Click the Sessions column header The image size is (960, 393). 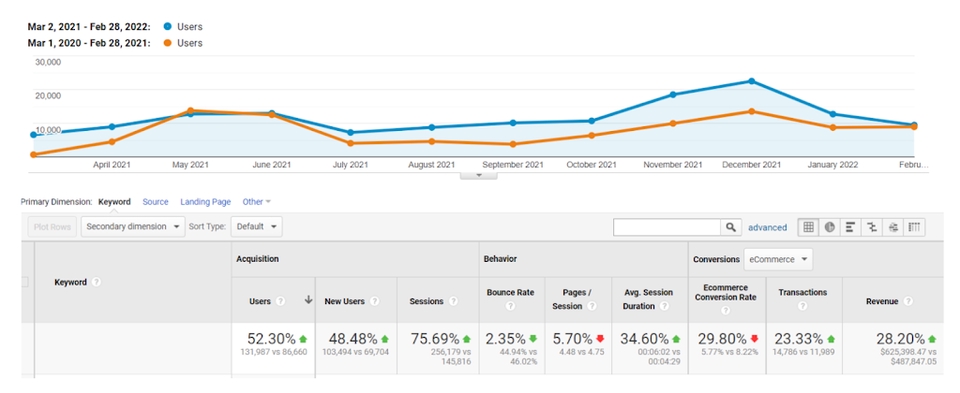(427, 301)
